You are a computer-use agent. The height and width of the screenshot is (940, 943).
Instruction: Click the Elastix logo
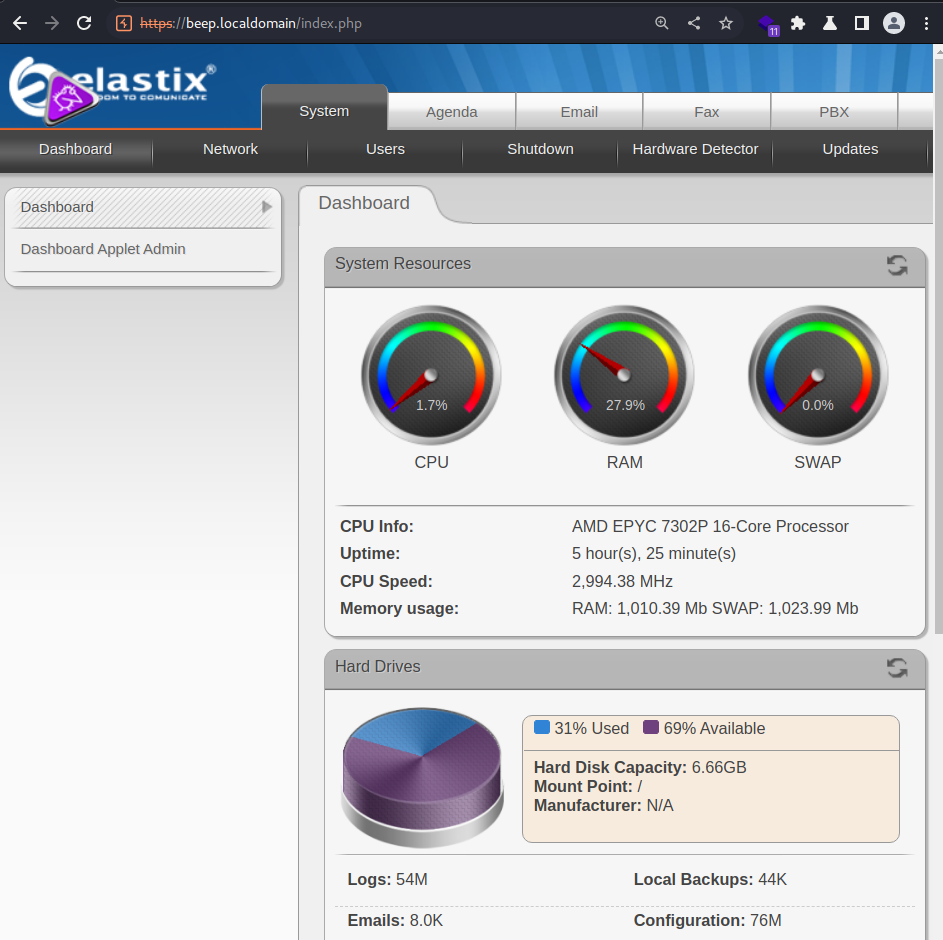pyautogui.click(x=112, y=90)
